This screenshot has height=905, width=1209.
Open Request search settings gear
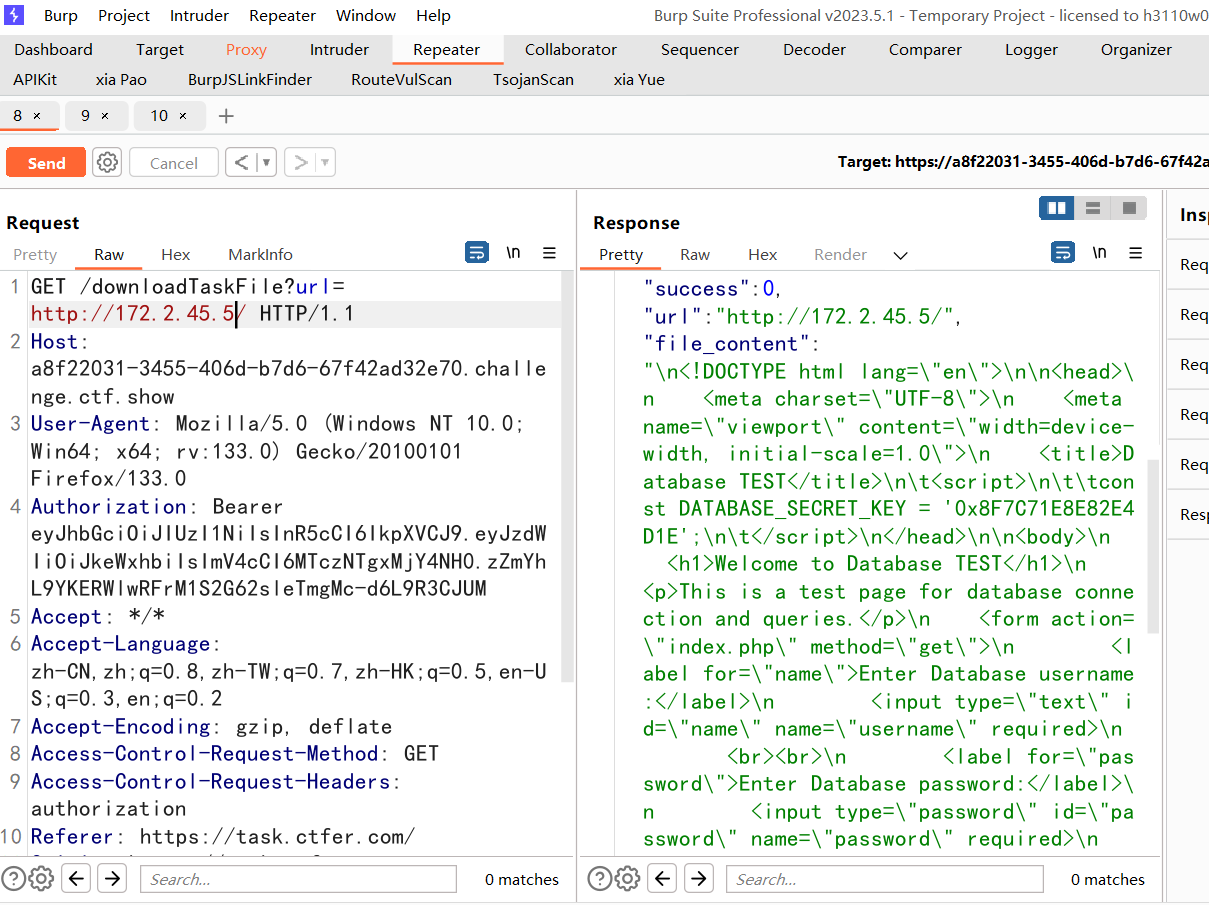pos(41,879)
